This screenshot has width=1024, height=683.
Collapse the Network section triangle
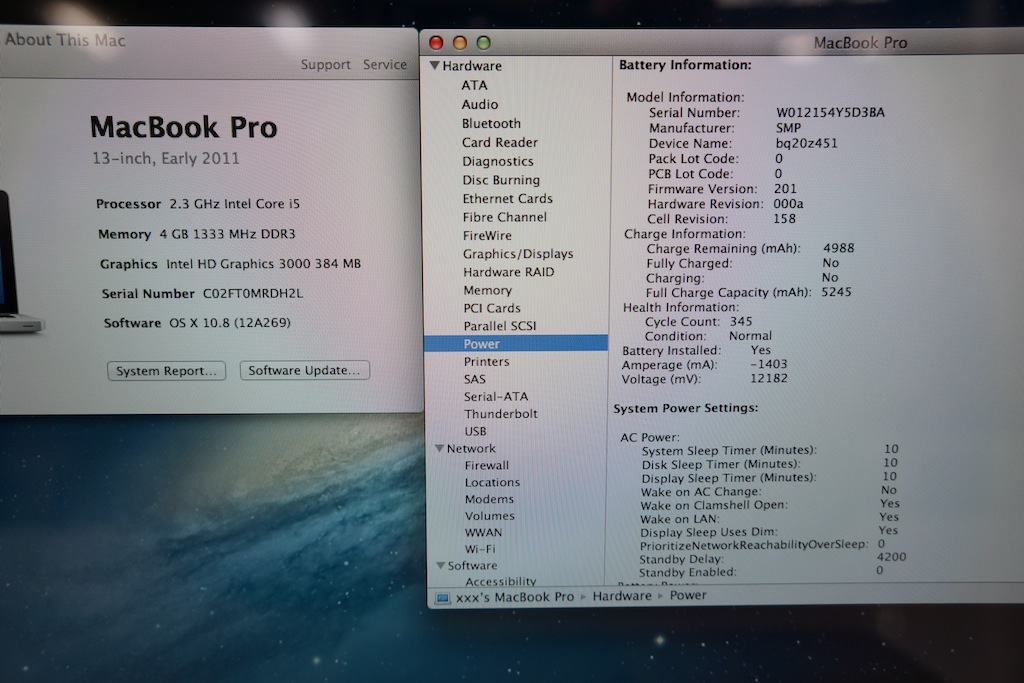[440, 449]
